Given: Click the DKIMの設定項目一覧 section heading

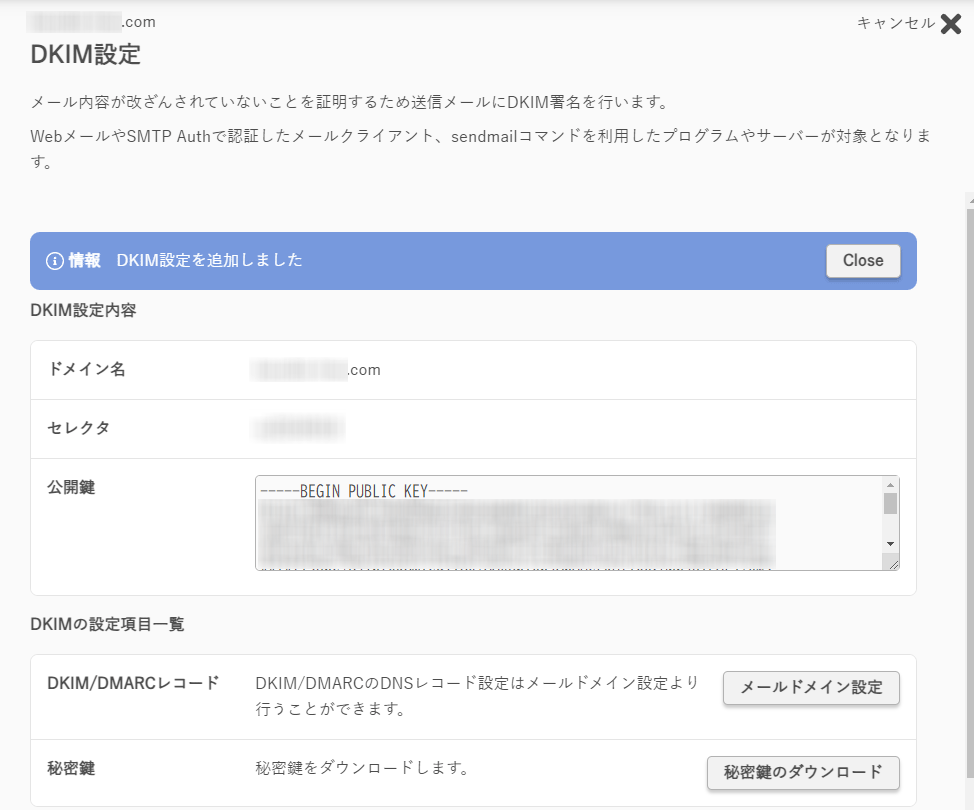Looking at the screenshot, I should point(108,625).
